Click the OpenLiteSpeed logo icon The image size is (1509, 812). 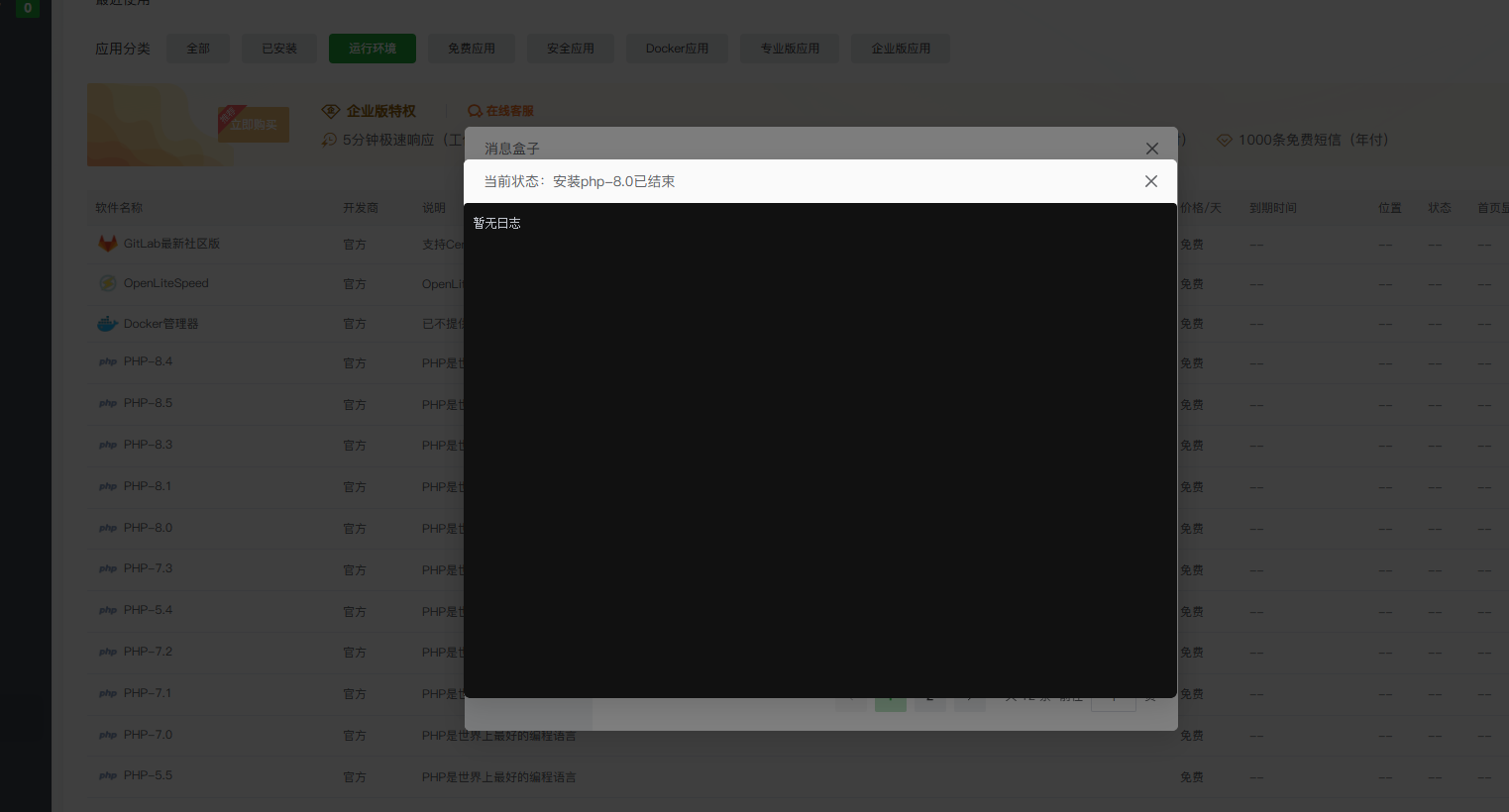(108, 283)
